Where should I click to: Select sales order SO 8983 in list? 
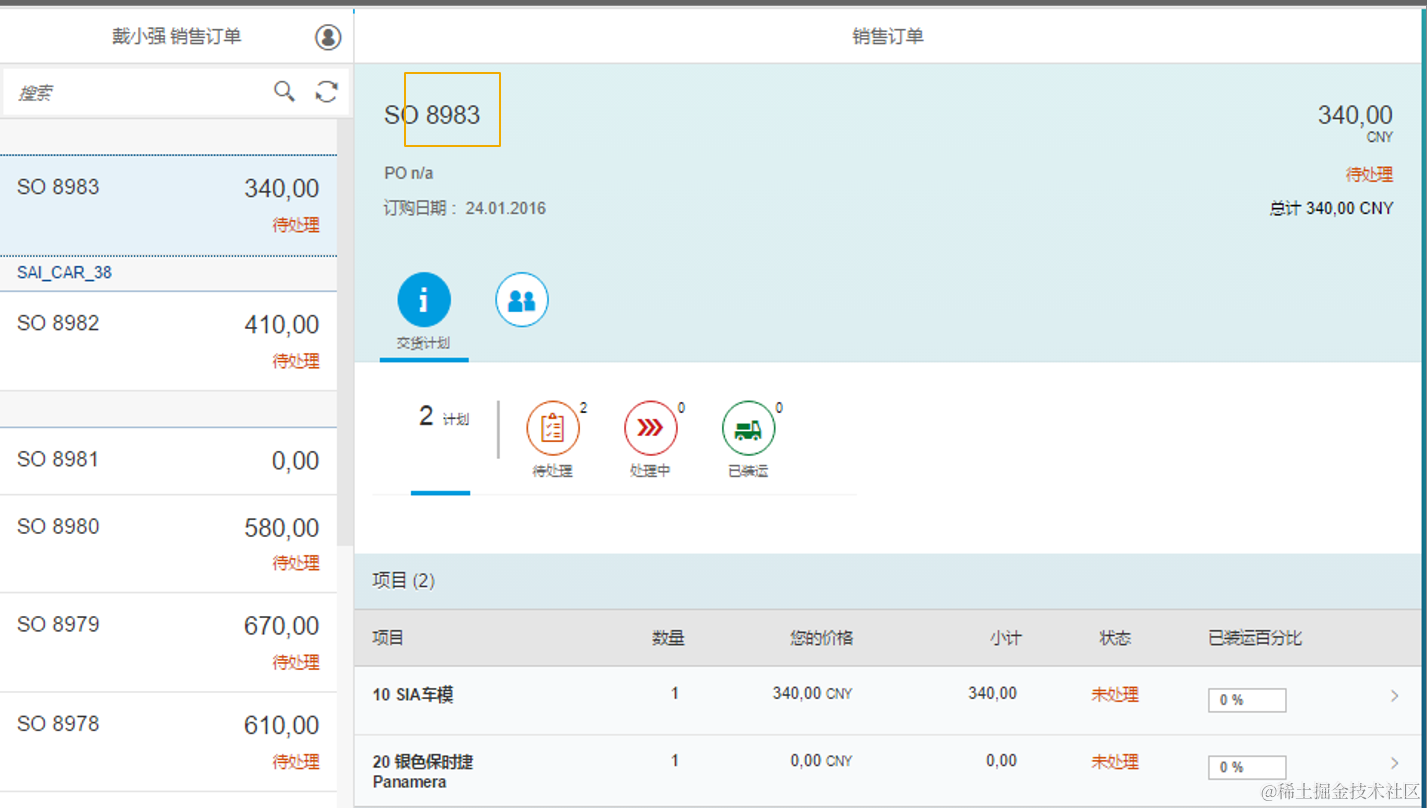tap(168, 205)
